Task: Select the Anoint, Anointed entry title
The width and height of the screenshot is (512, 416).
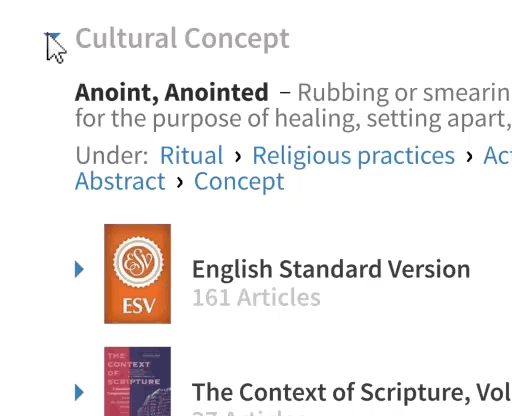Action: point(172,92)
